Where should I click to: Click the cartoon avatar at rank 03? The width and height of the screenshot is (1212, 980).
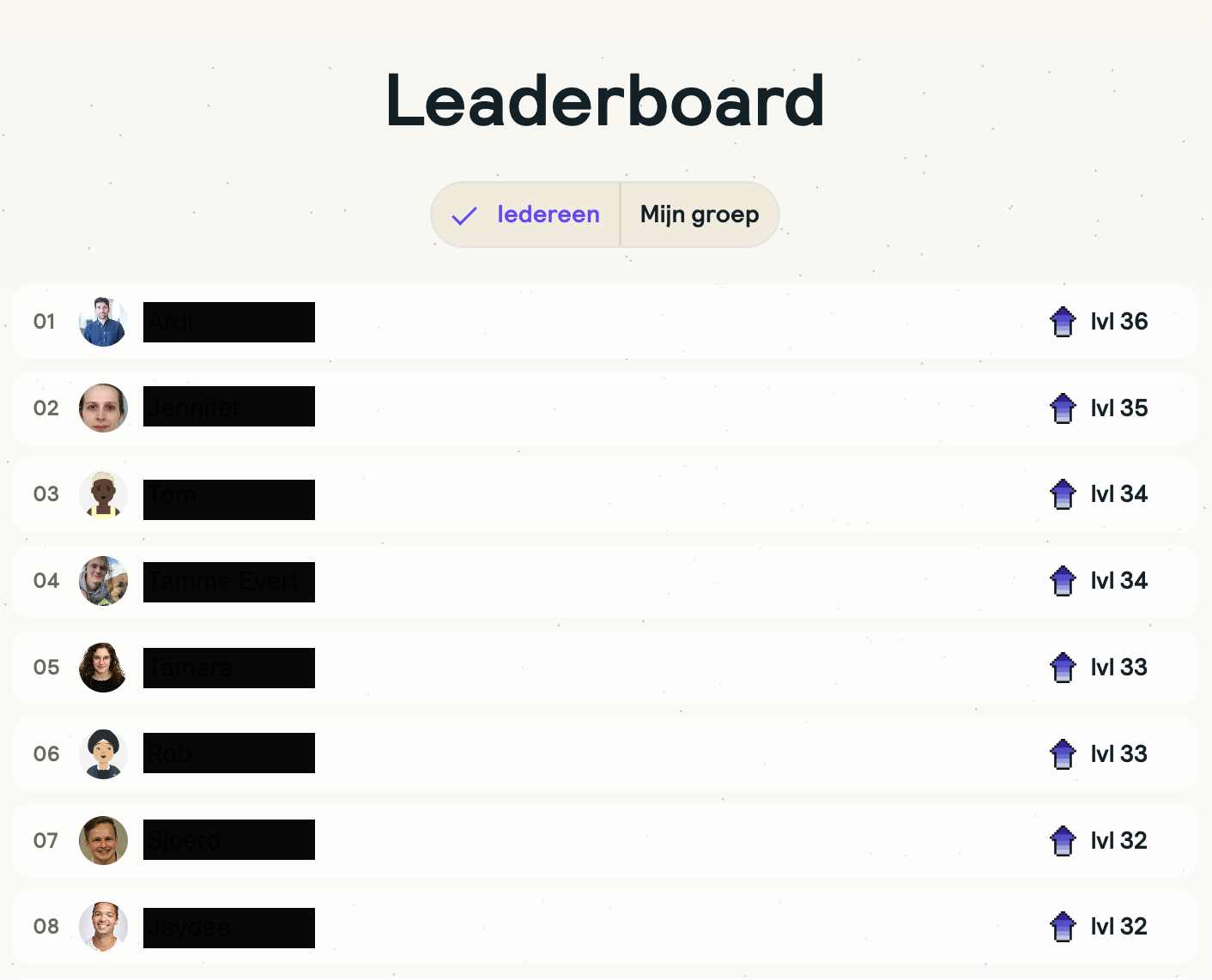tap(103, 494)
